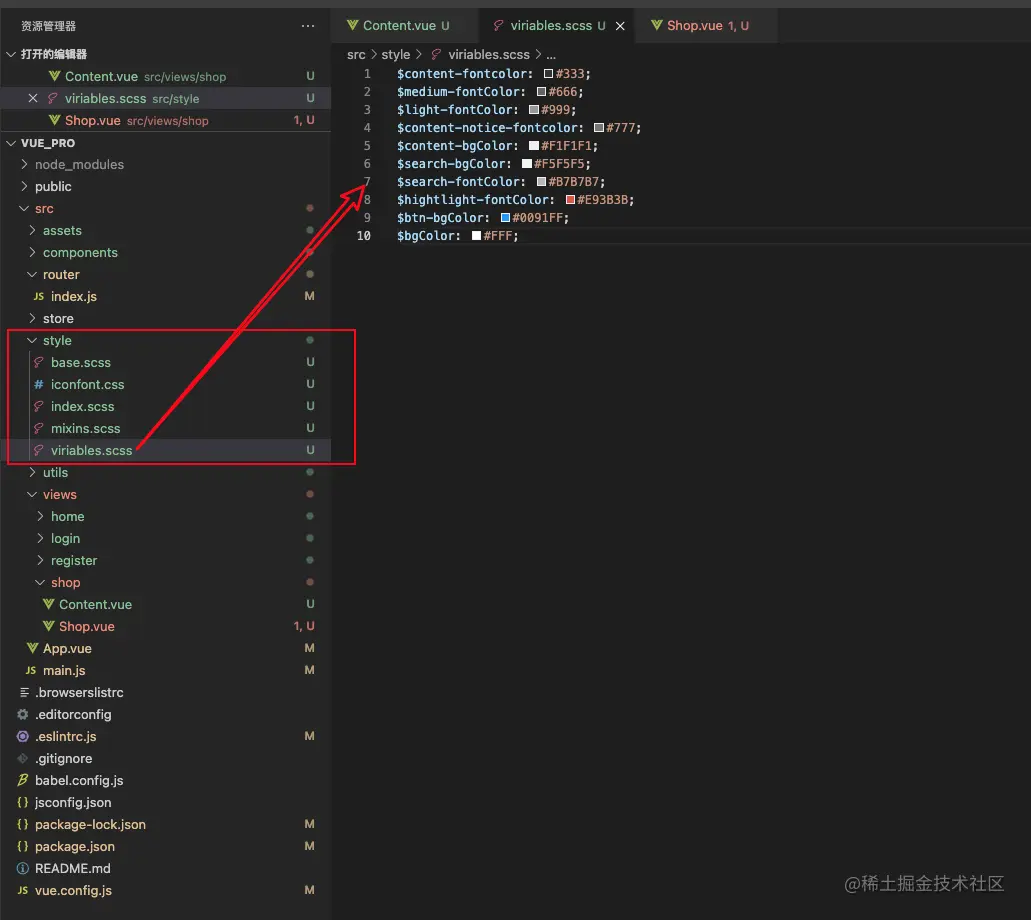Open mixins.scss sass file icon

click(39, 428)
